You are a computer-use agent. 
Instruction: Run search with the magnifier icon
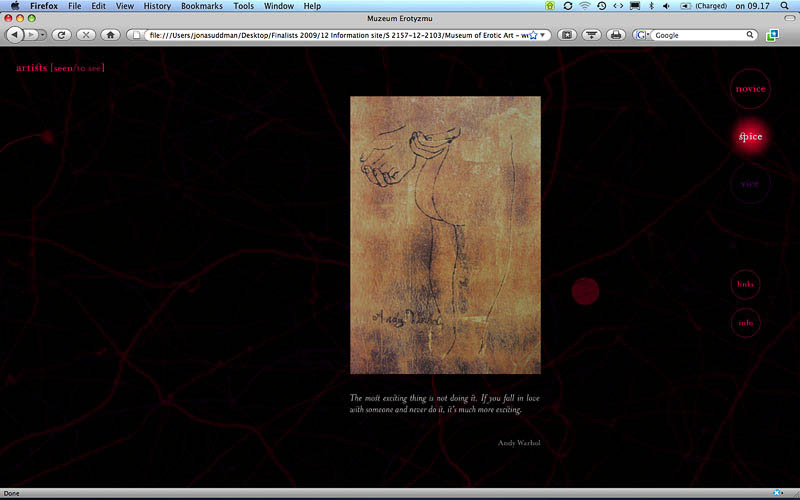pyautogui.click(x=749, y=35)
